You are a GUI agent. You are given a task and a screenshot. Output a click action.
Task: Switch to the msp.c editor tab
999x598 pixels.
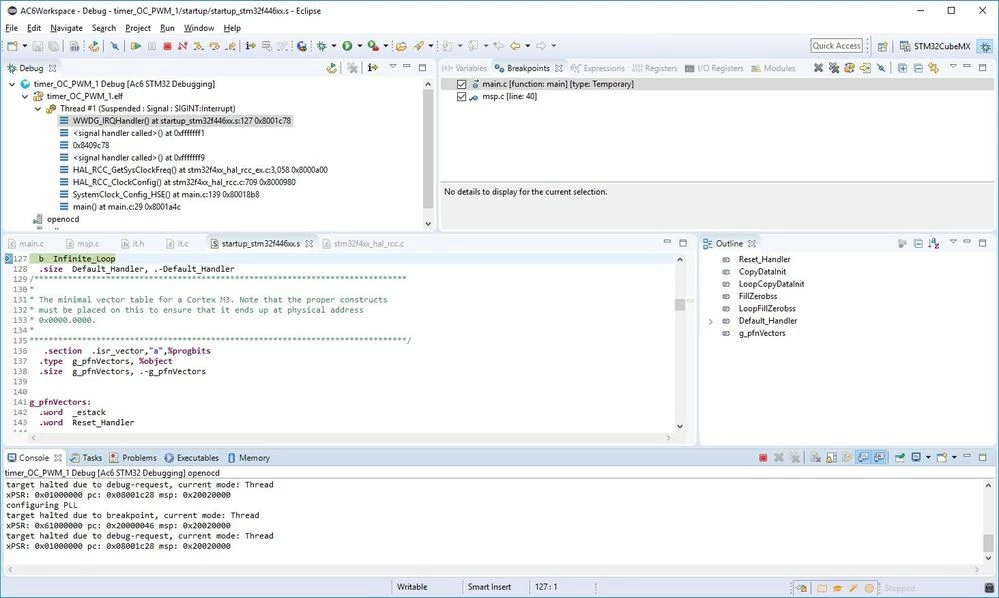(x=83, y=243)
